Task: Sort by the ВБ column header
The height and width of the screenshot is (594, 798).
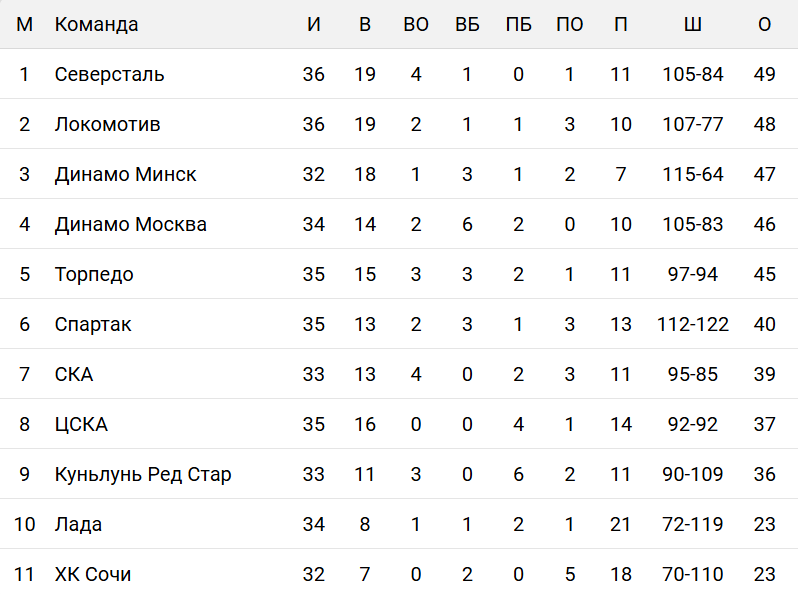Action: (x=467, y=24)
